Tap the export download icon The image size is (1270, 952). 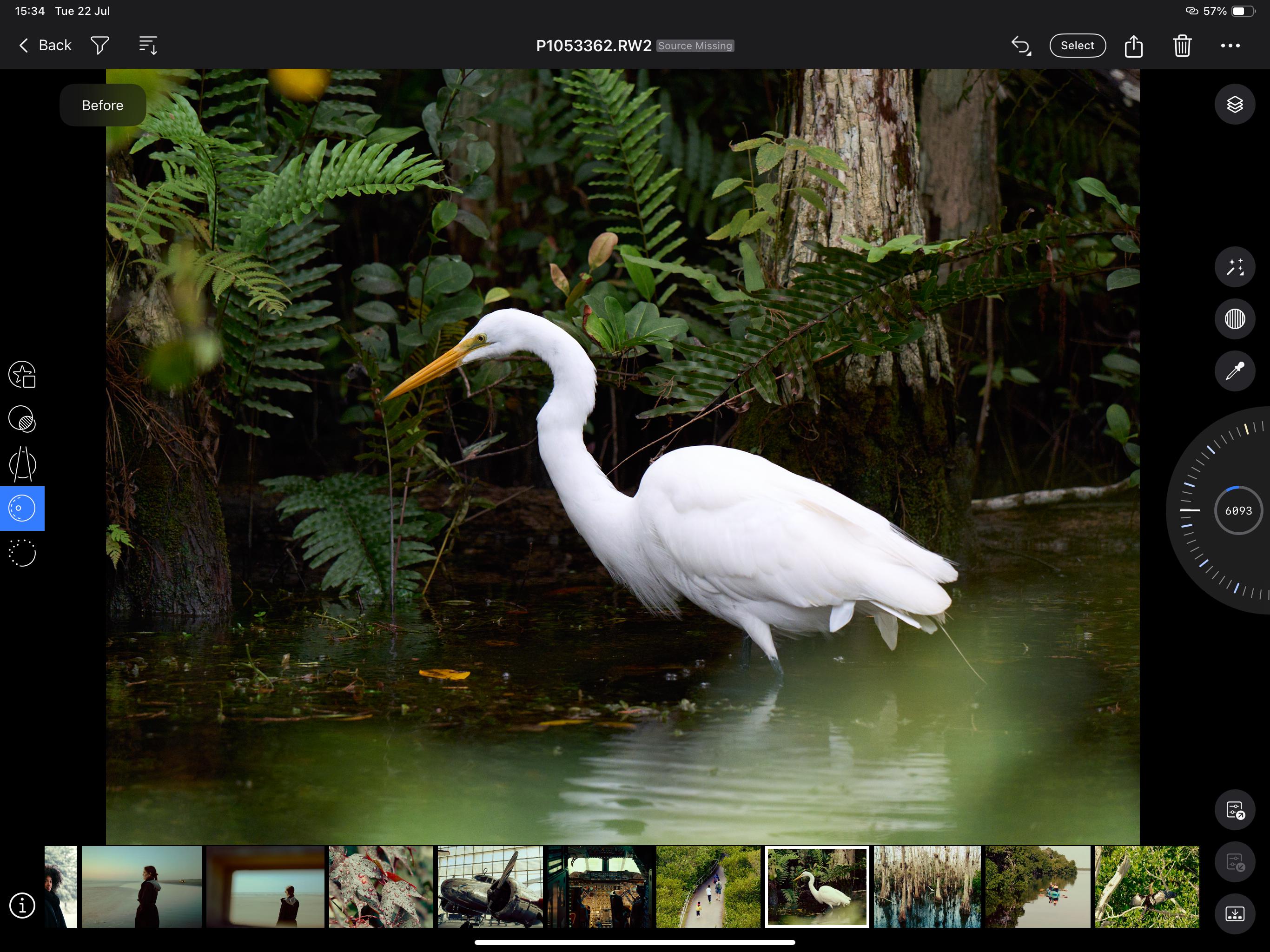(1234, 914)
